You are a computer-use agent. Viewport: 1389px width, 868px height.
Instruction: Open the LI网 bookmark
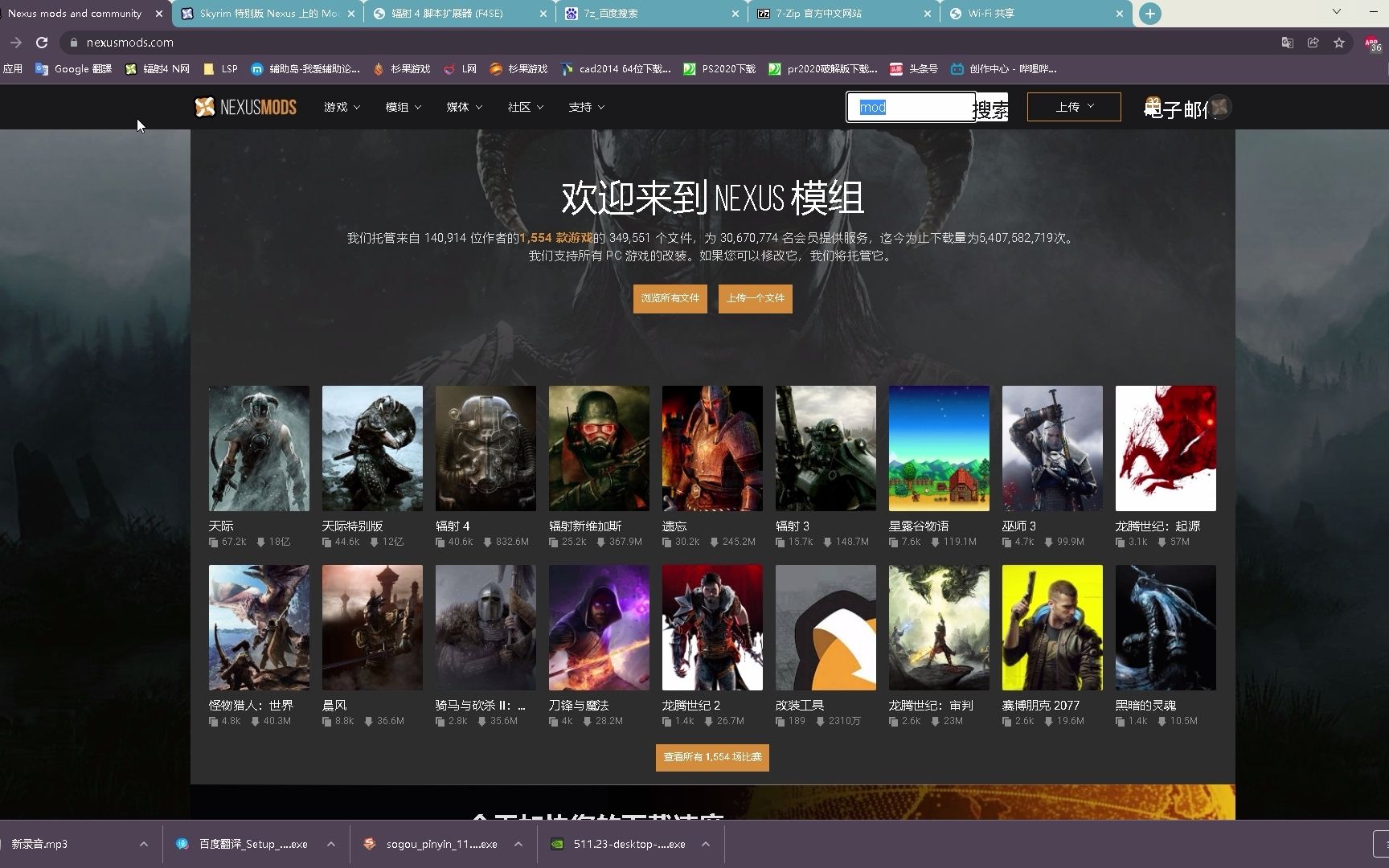tap(460, 69)
